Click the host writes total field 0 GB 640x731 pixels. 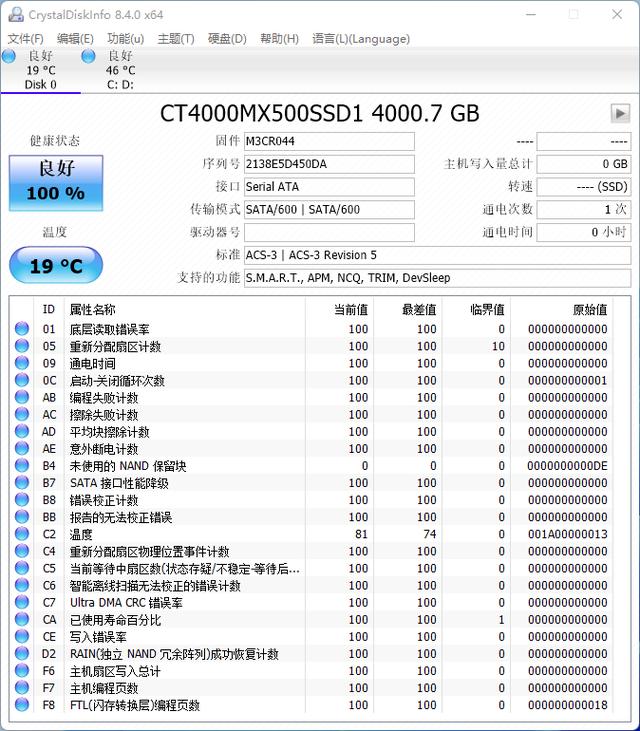point(584,164)
